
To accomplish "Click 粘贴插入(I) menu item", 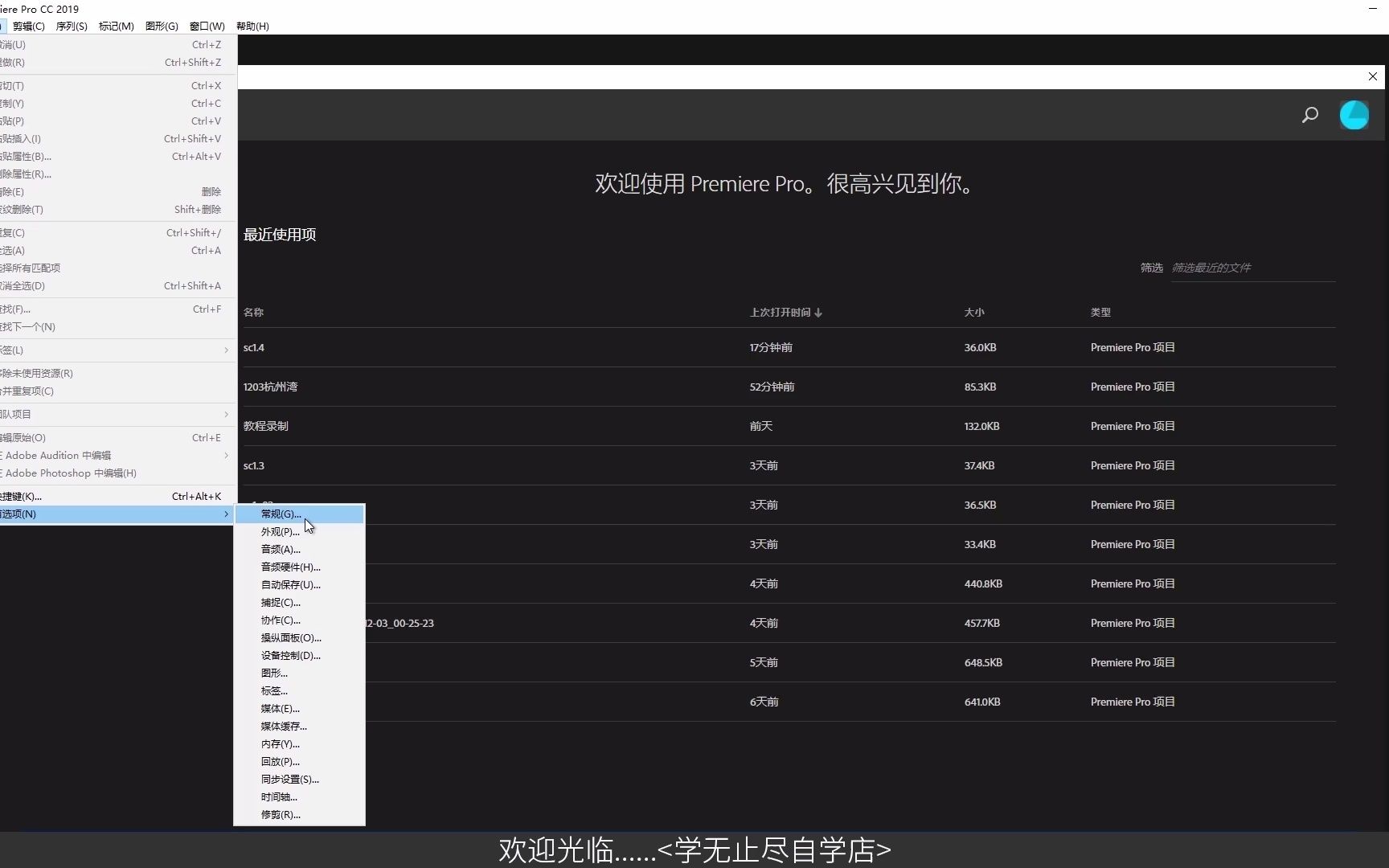I will (x=117, y=138).
